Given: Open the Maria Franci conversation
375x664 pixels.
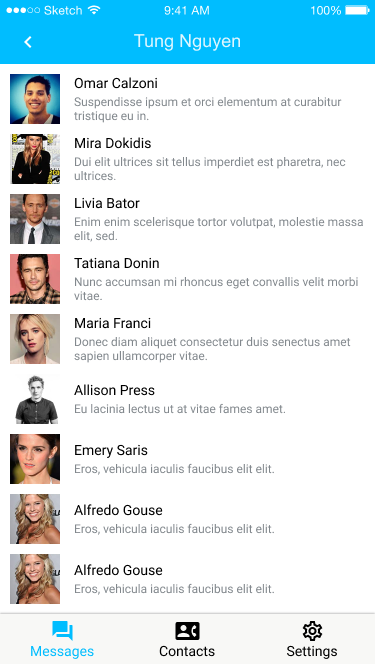Looking at the screenshot, I should [188, 339].
